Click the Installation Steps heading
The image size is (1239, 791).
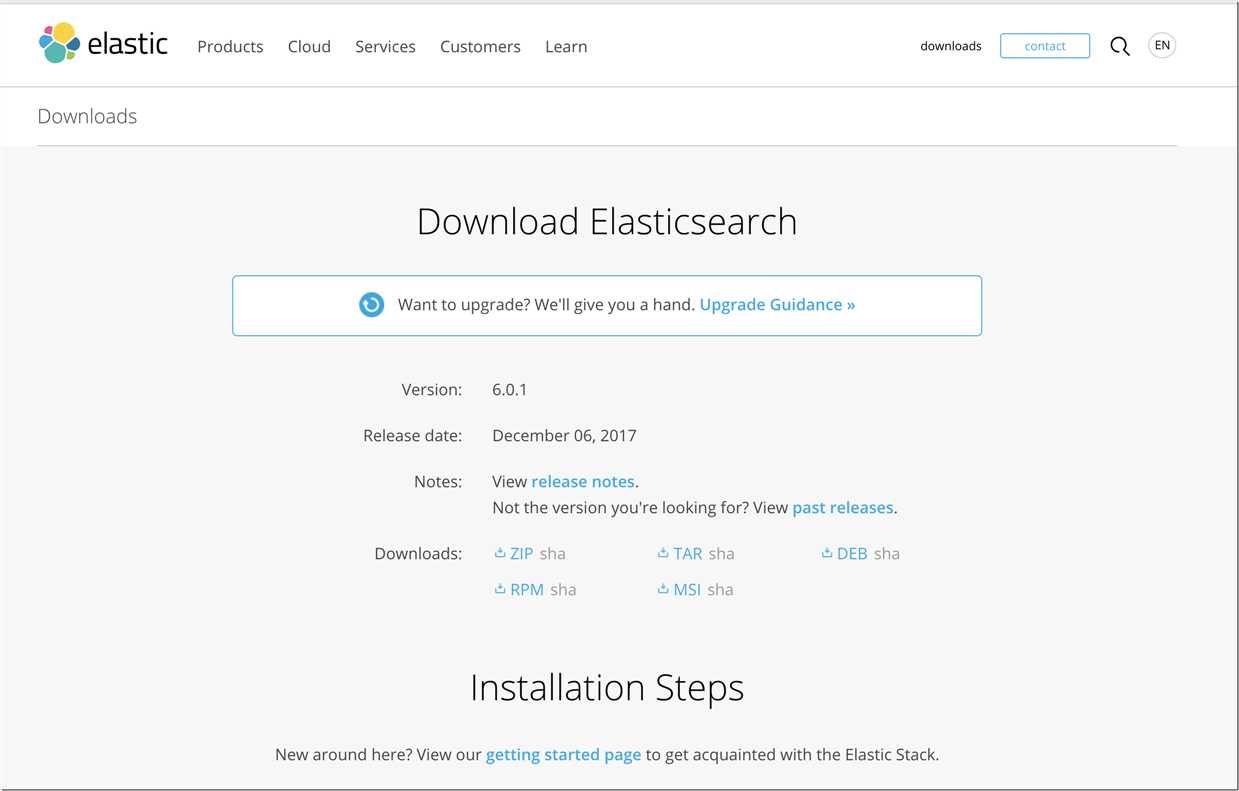click(607, 687)
